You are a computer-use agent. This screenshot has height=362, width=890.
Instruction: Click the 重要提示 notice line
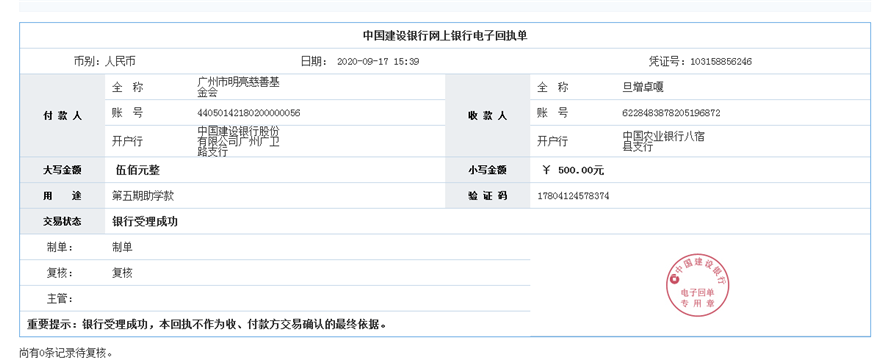tap(208, 325)
